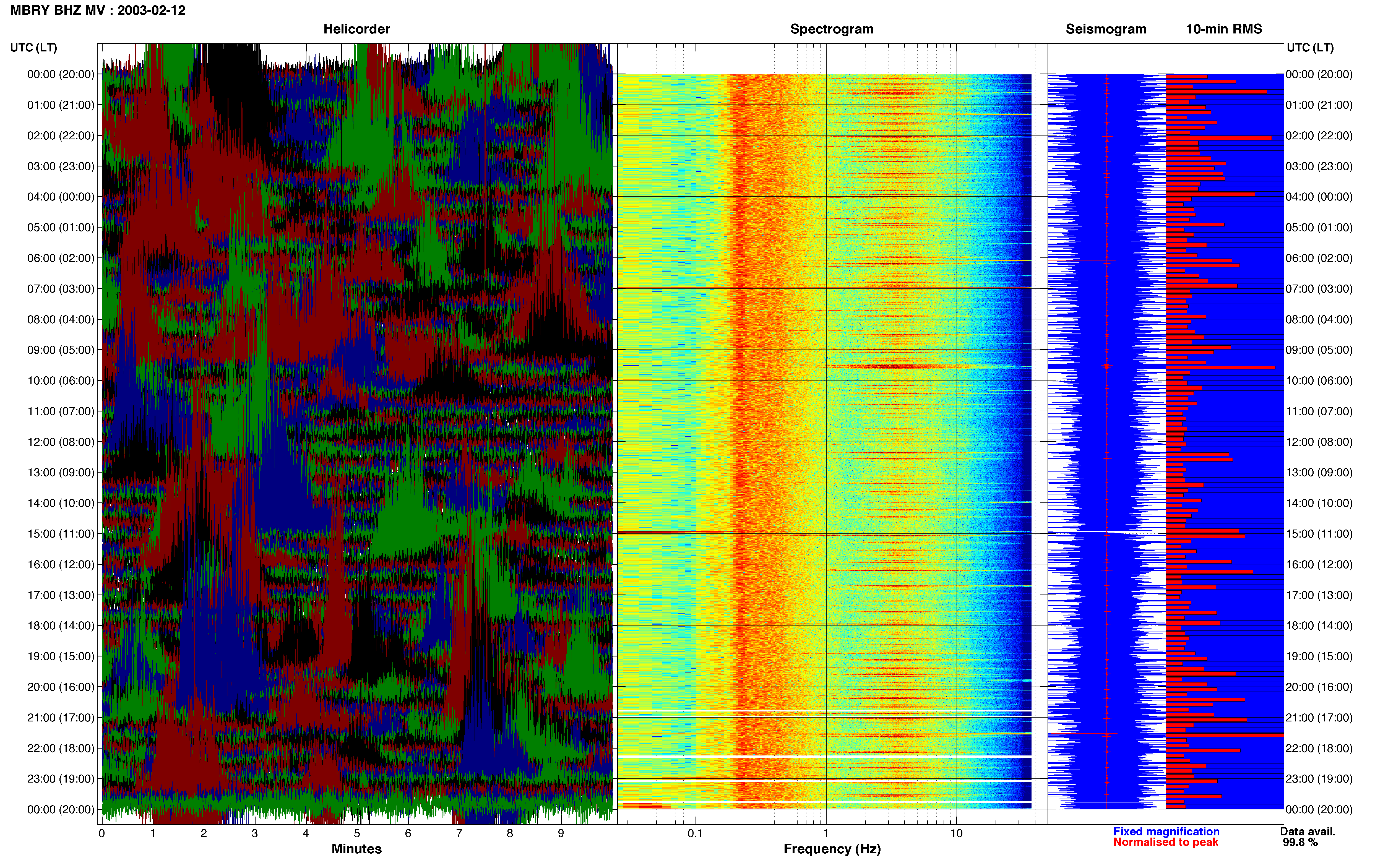
Task: Click the plot title 'MBRY BHZ MV : 2003-02-12'
Action: tap(98, 10)
